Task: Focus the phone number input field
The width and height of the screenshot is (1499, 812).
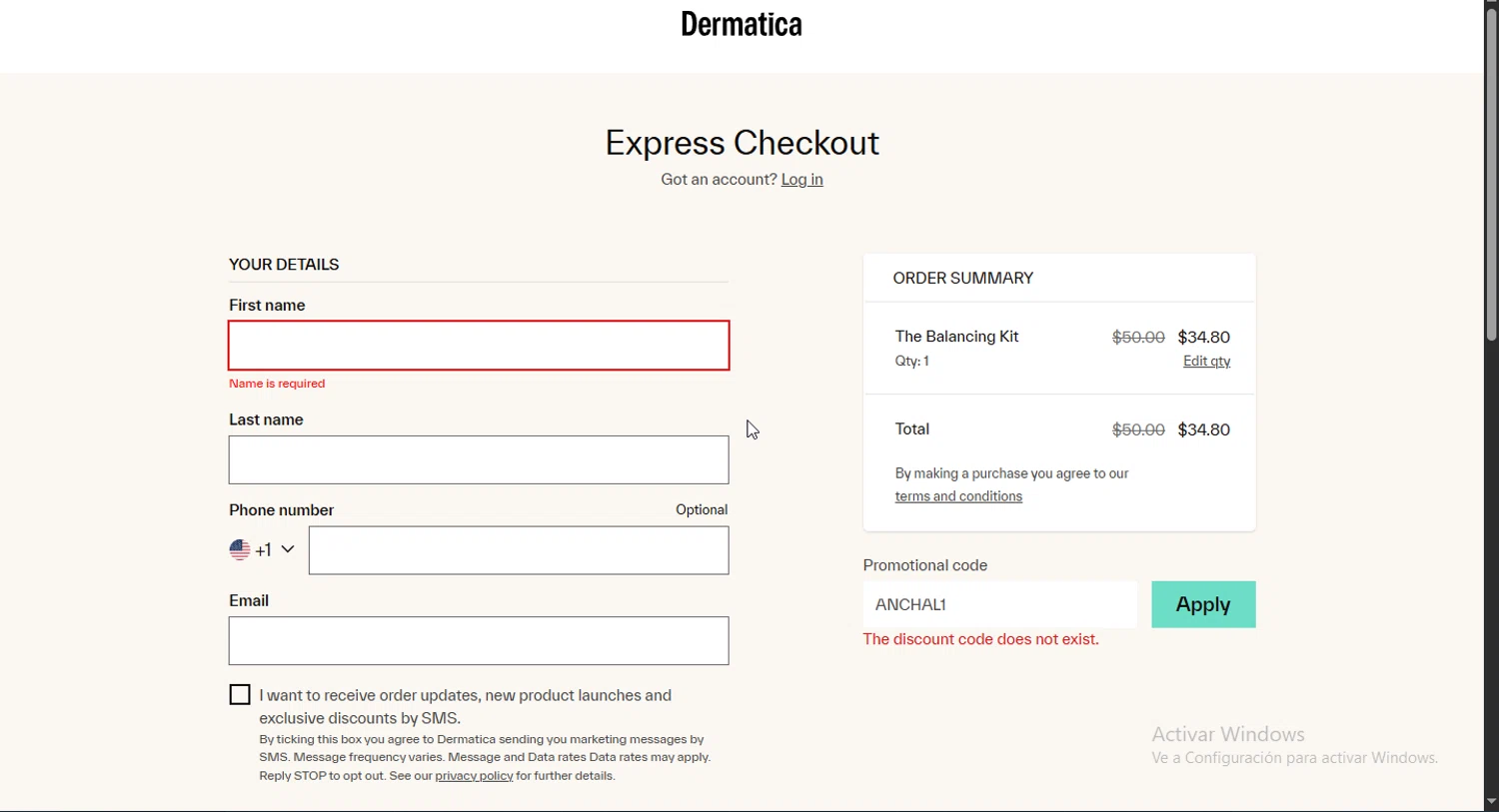Action: click(x=519, y=550)
